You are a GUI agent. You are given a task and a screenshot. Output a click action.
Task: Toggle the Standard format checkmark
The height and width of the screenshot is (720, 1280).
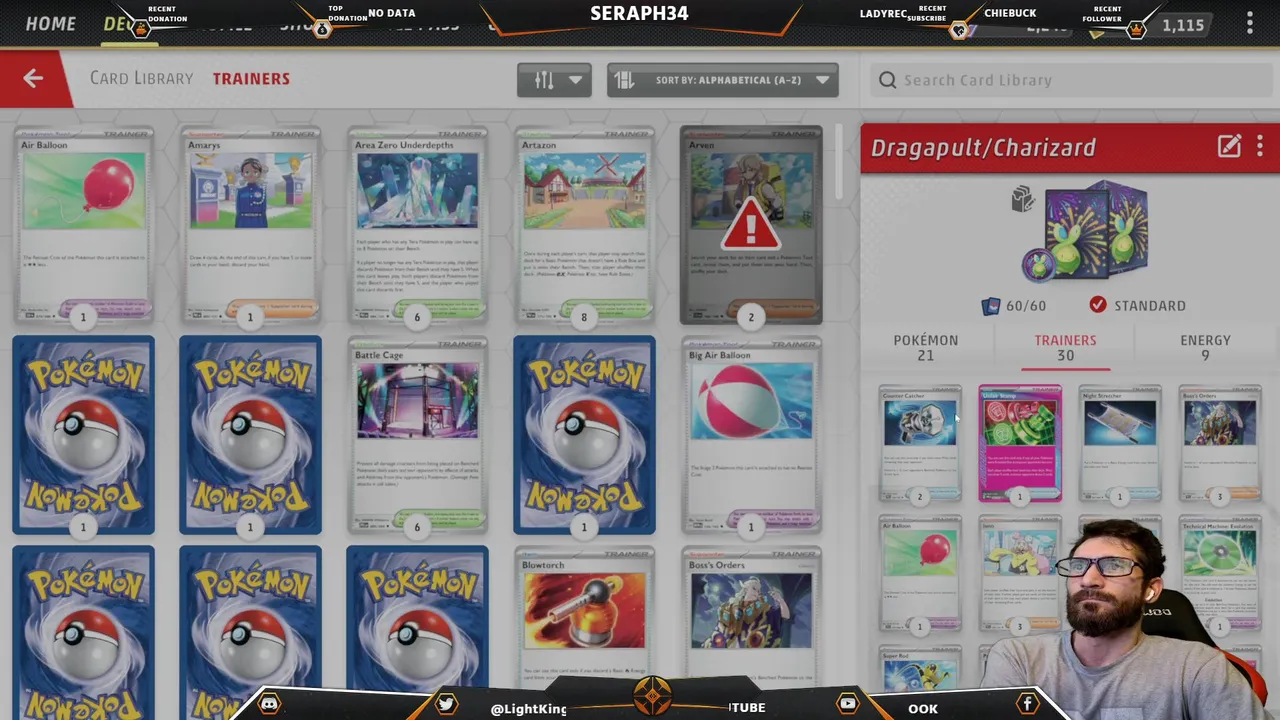[x=1098, y=305]
